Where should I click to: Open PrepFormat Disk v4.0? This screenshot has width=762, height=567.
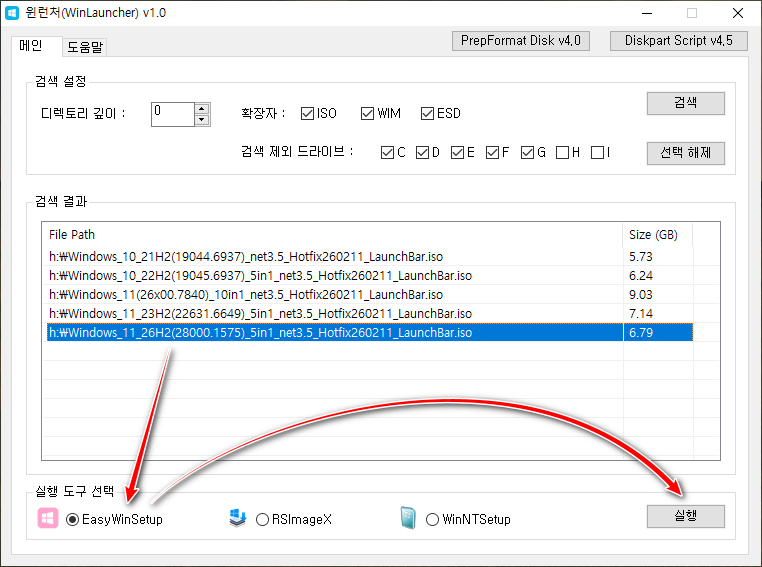[x=520, y=41]
